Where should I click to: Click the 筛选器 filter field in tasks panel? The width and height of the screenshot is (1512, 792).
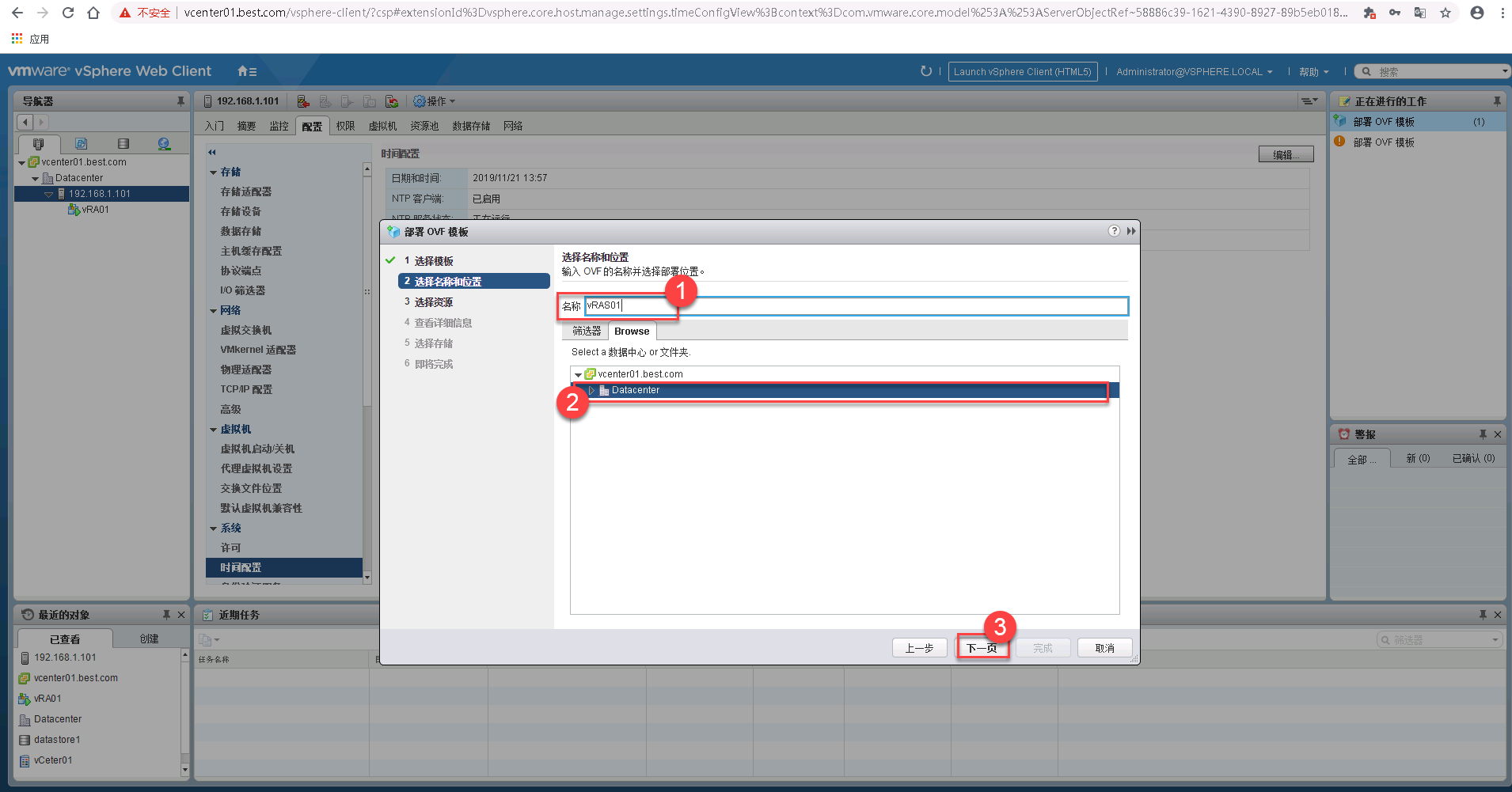point(1439,639)
